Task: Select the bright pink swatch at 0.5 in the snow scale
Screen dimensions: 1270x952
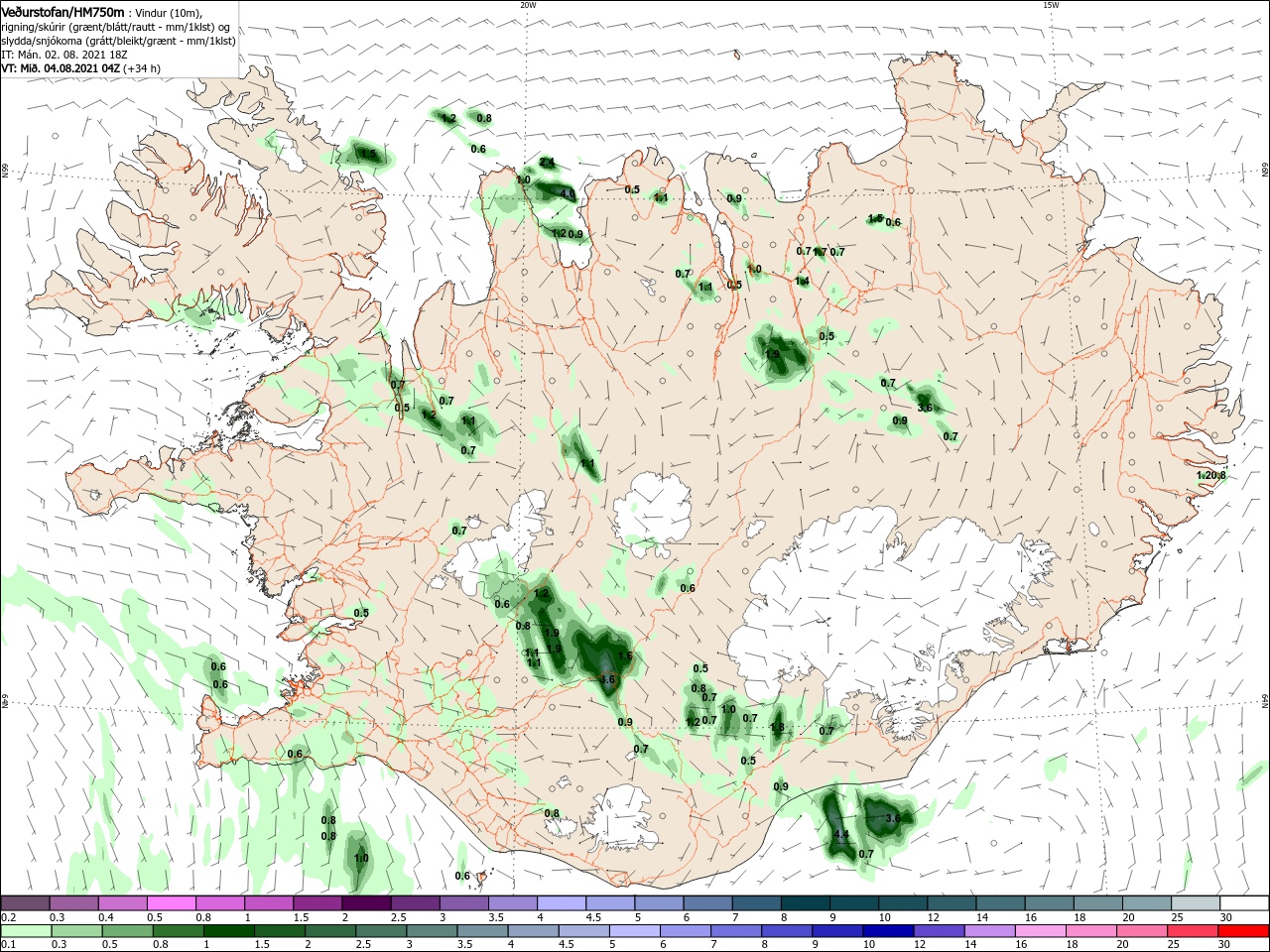Action: (x=171, y=903)
